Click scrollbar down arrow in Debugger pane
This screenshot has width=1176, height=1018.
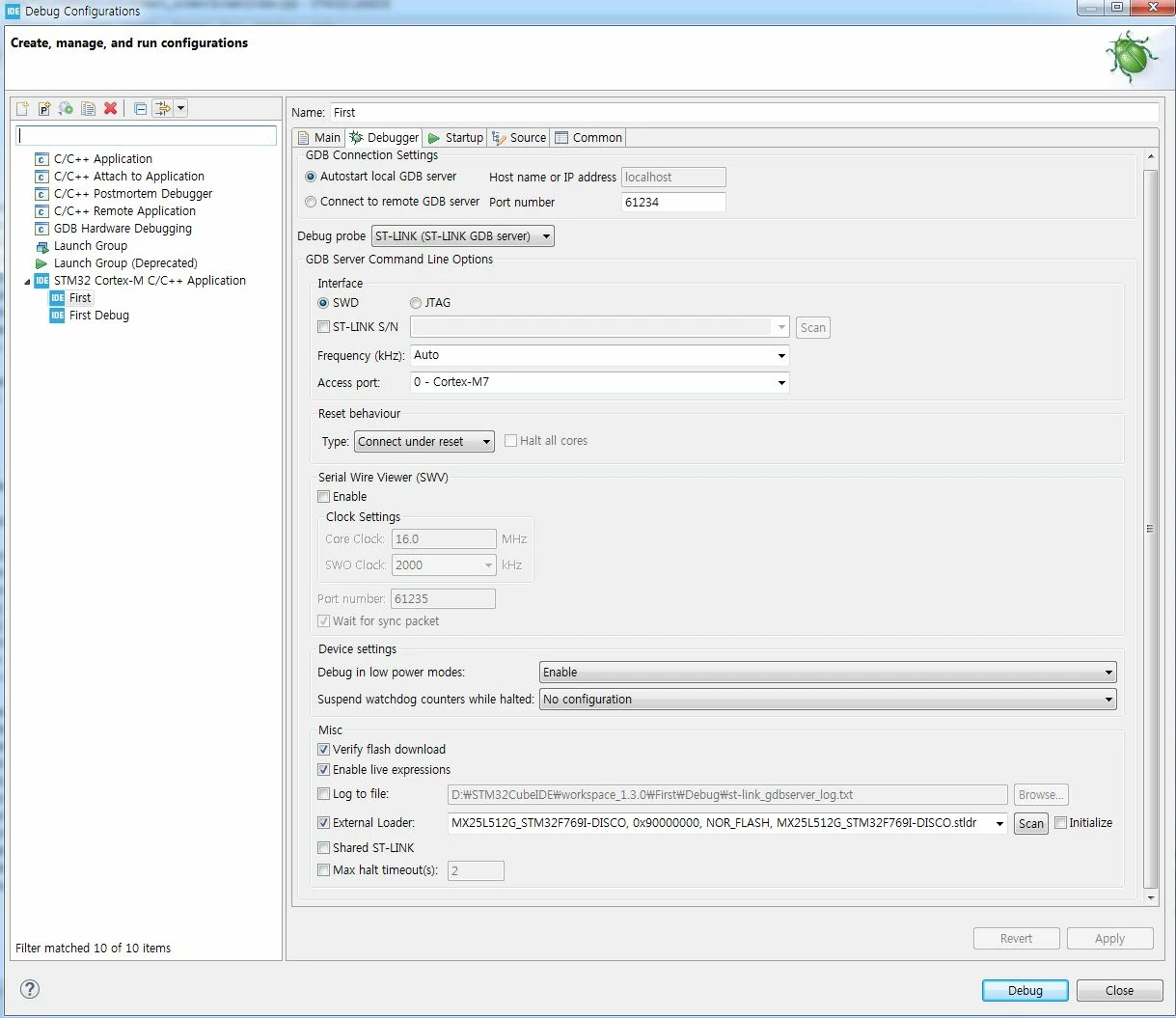1150,897
